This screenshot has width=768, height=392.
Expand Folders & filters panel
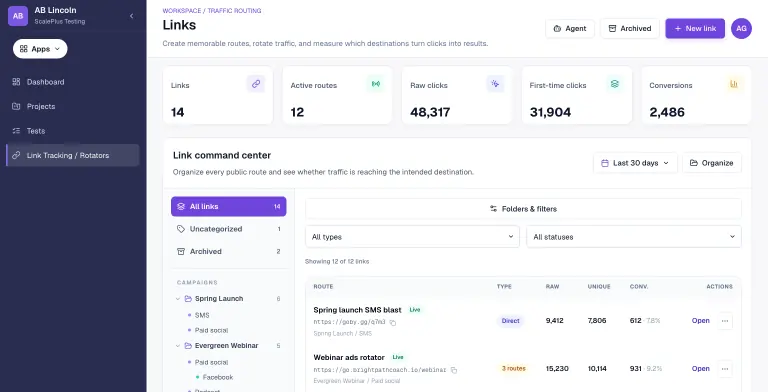tap(523, 209)
